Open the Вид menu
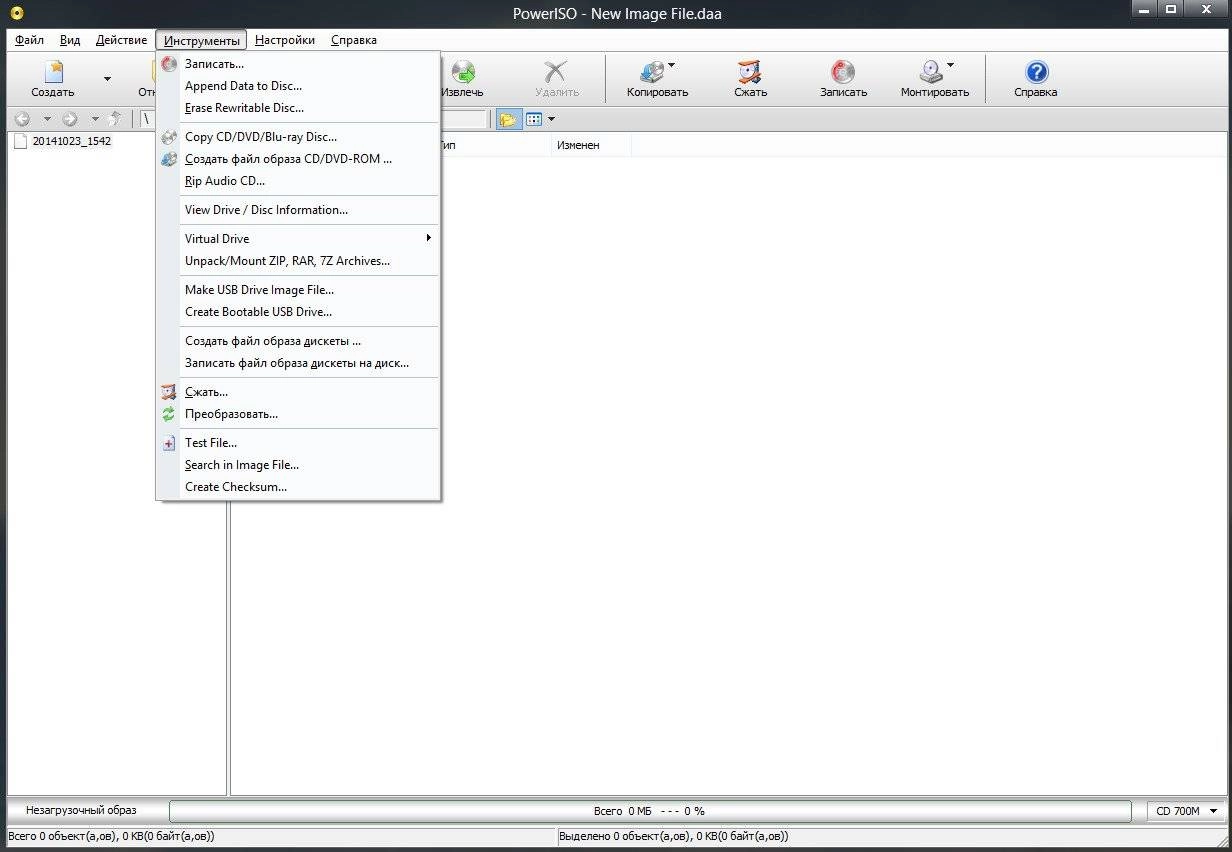Viewport: 1232px width, 852px height. click(70, 40)
